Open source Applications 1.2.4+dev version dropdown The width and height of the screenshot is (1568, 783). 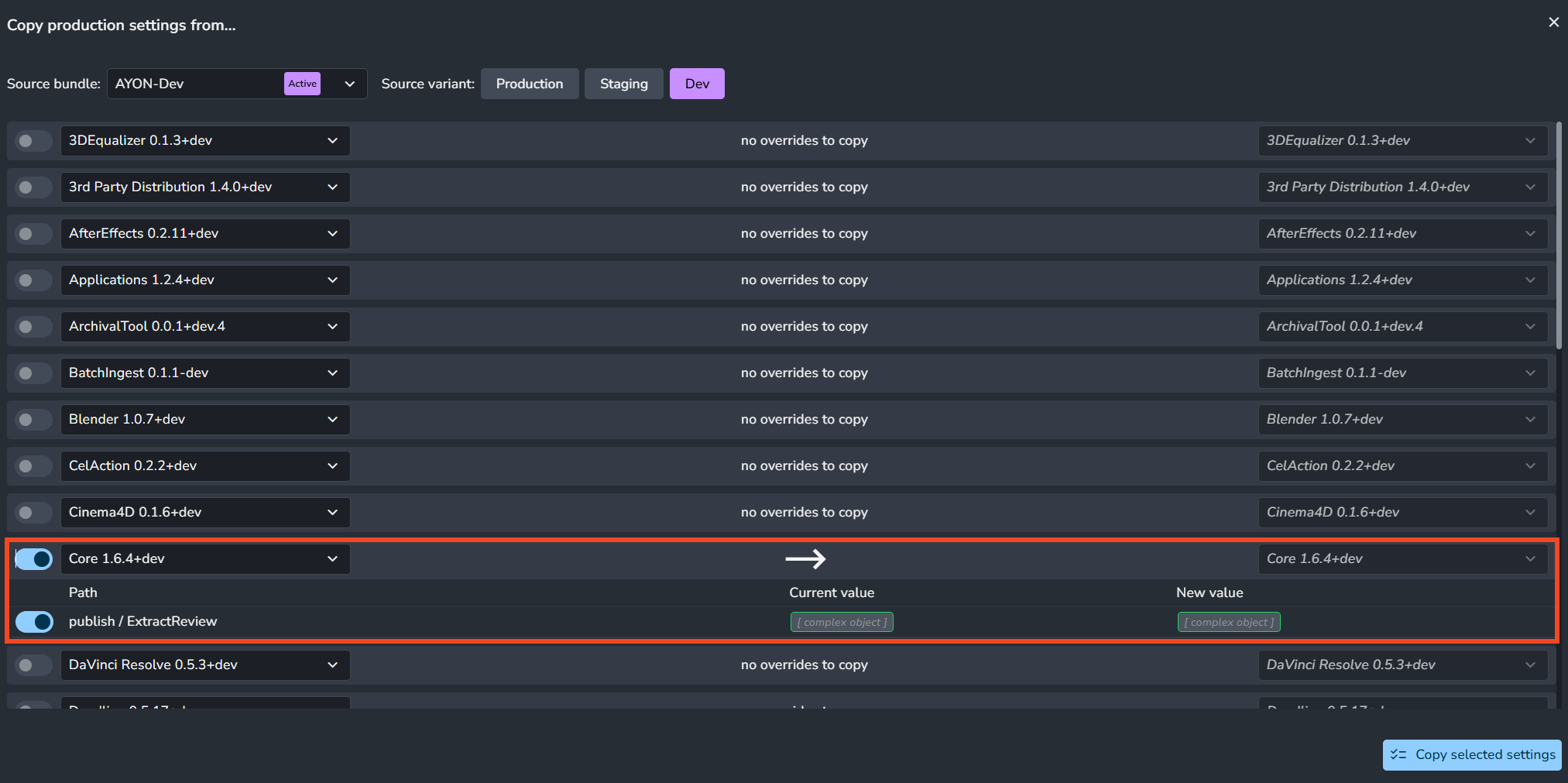205,280
